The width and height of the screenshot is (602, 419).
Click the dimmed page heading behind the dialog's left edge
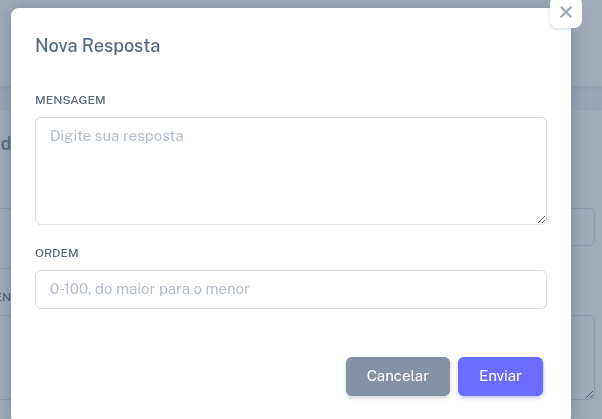[5, 144]
